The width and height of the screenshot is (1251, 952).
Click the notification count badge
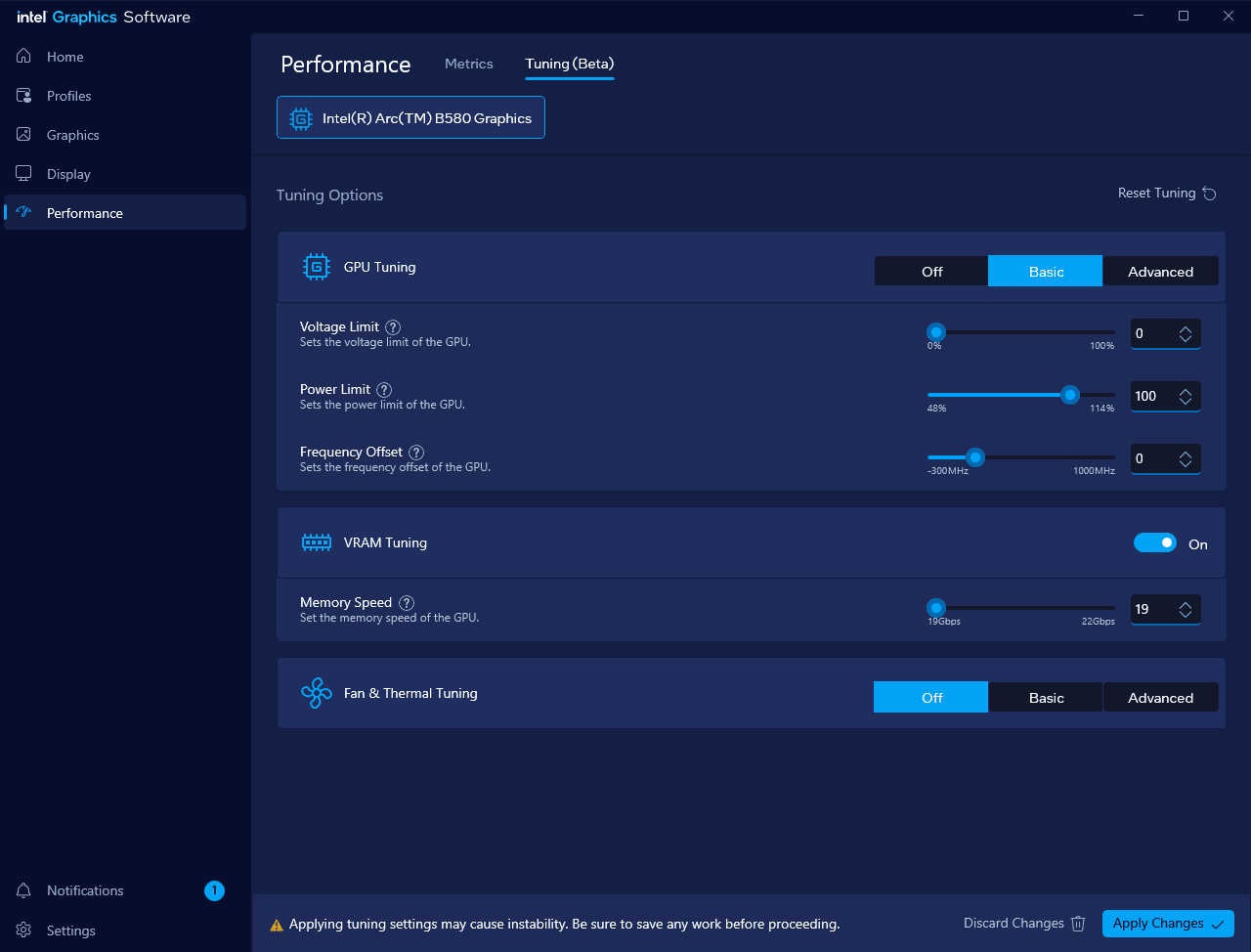point(214,890)
